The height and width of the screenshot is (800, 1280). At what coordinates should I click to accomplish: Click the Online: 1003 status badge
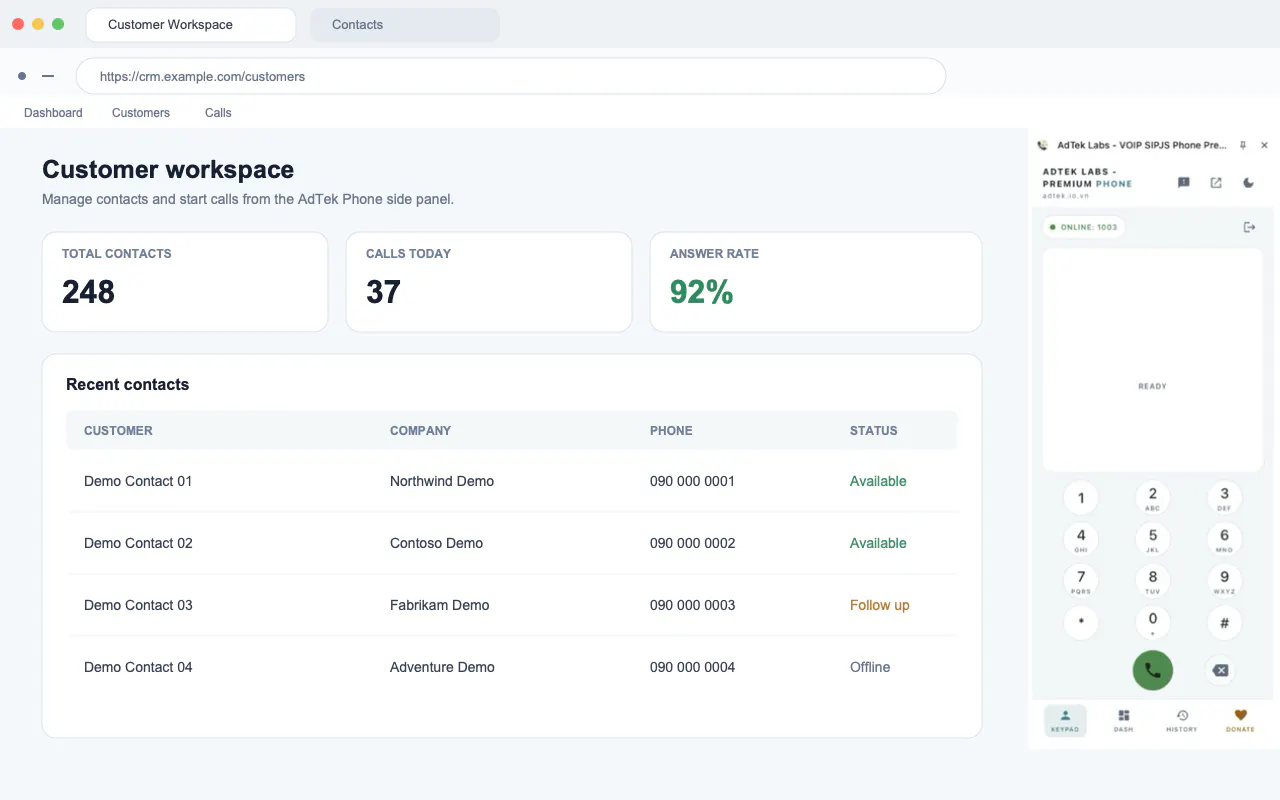click(x=1084, y=227)
